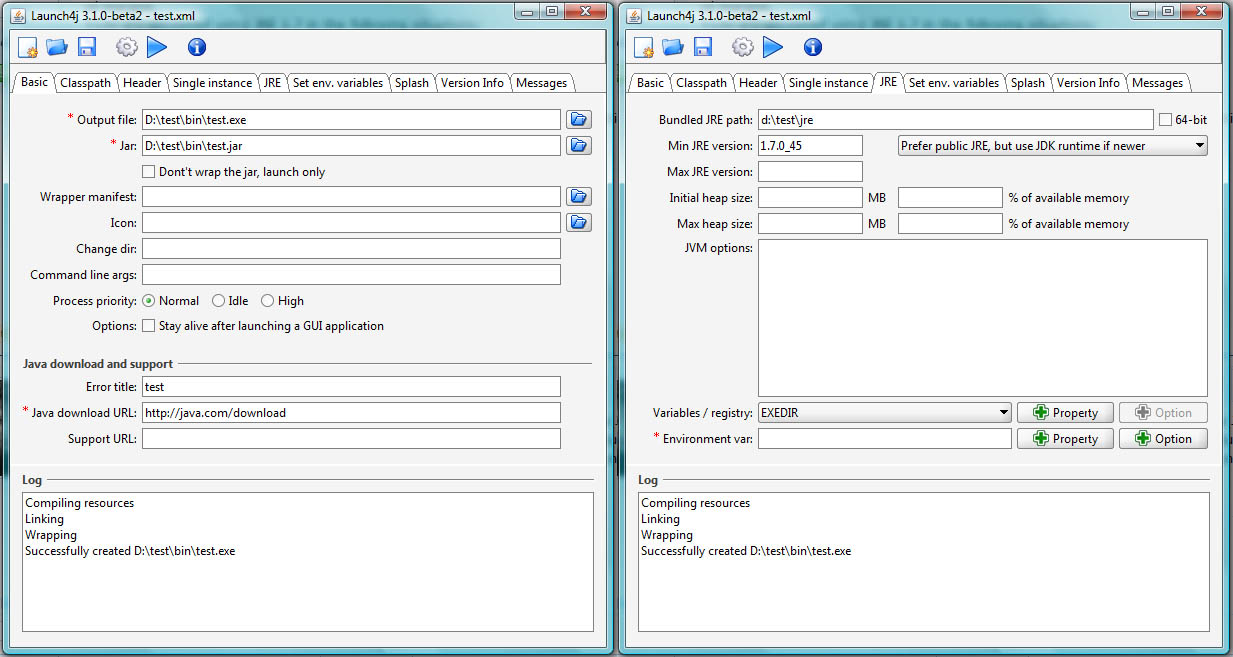Click the Change dir field
1233x657 pixels.
coord(351,248)
